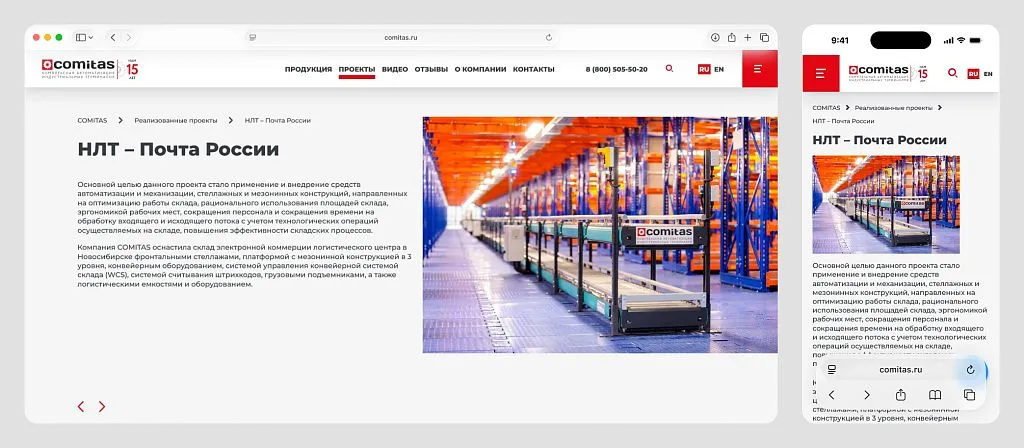The height and width of the screenshot is (448, 1024).
Task: Open red hamburger menu on desktop site
Action: tap(760, 69)
